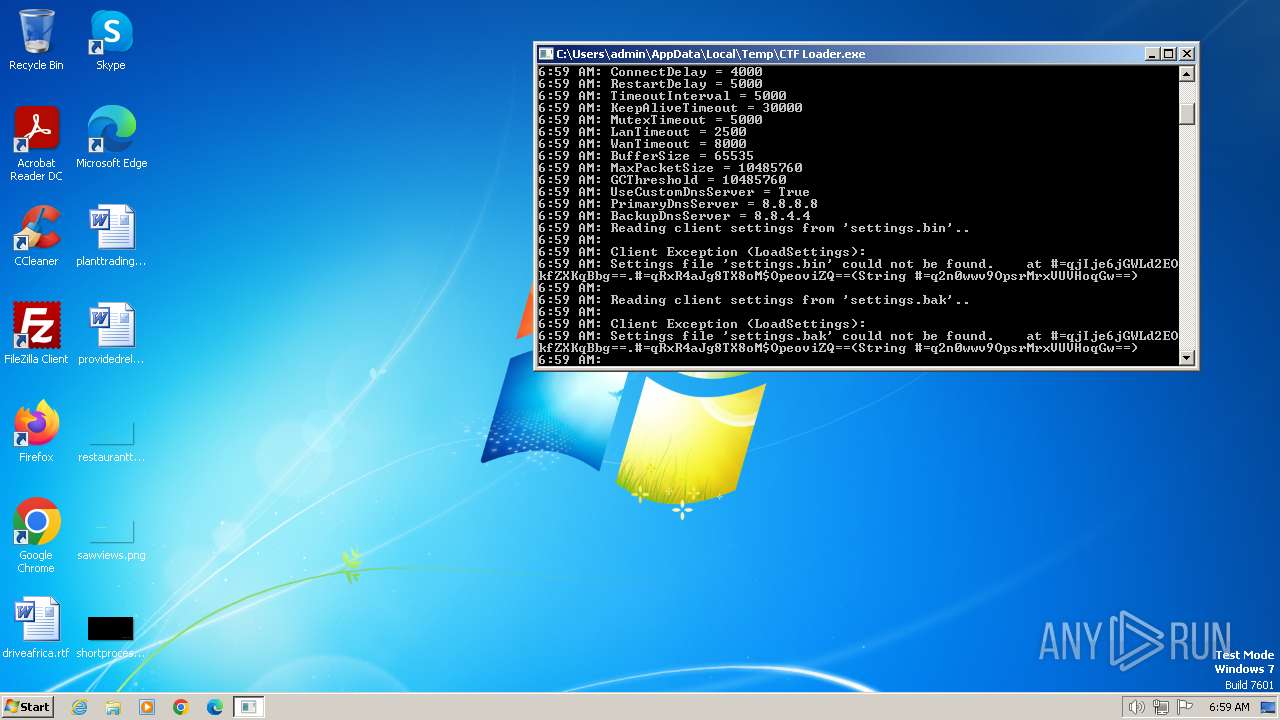Click the 'WanTimeout = 8000' line
This screenshot has height=720, width=1280.
tap(642, 144)
